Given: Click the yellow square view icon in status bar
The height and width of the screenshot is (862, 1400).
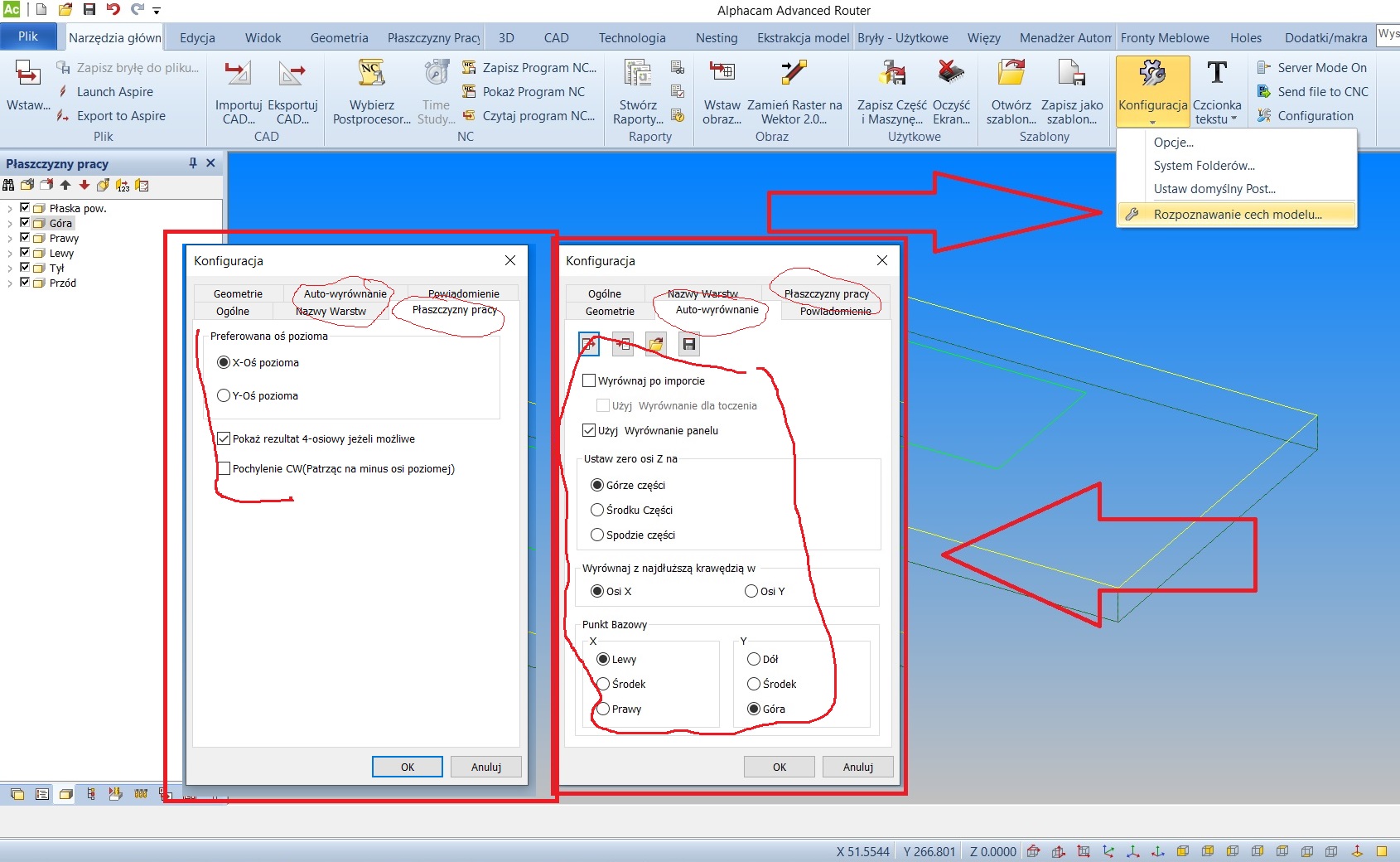Looking at the screenshot, I should pos(1381,851).
